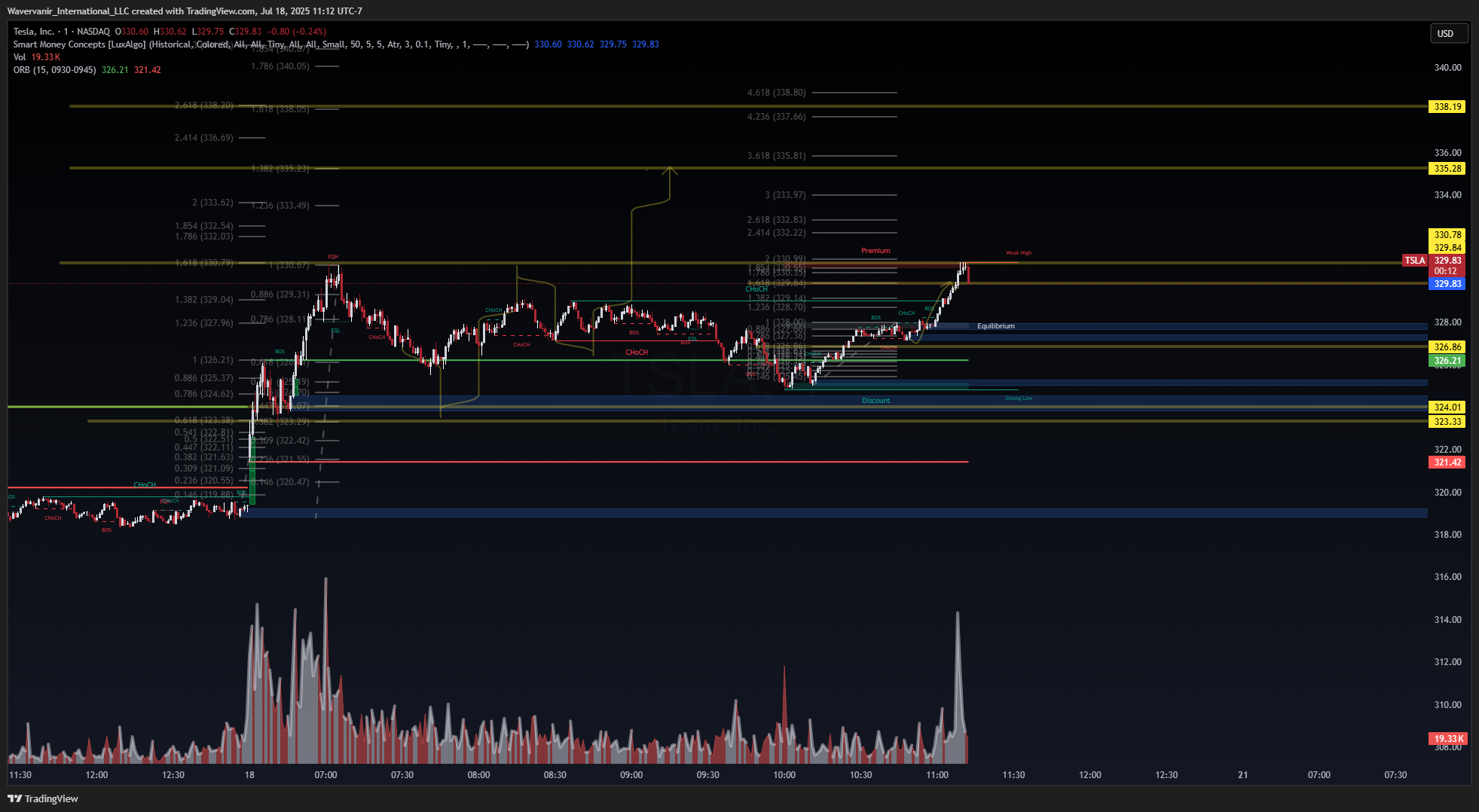Select the green 326.21 price label

tap(1447, 361)
